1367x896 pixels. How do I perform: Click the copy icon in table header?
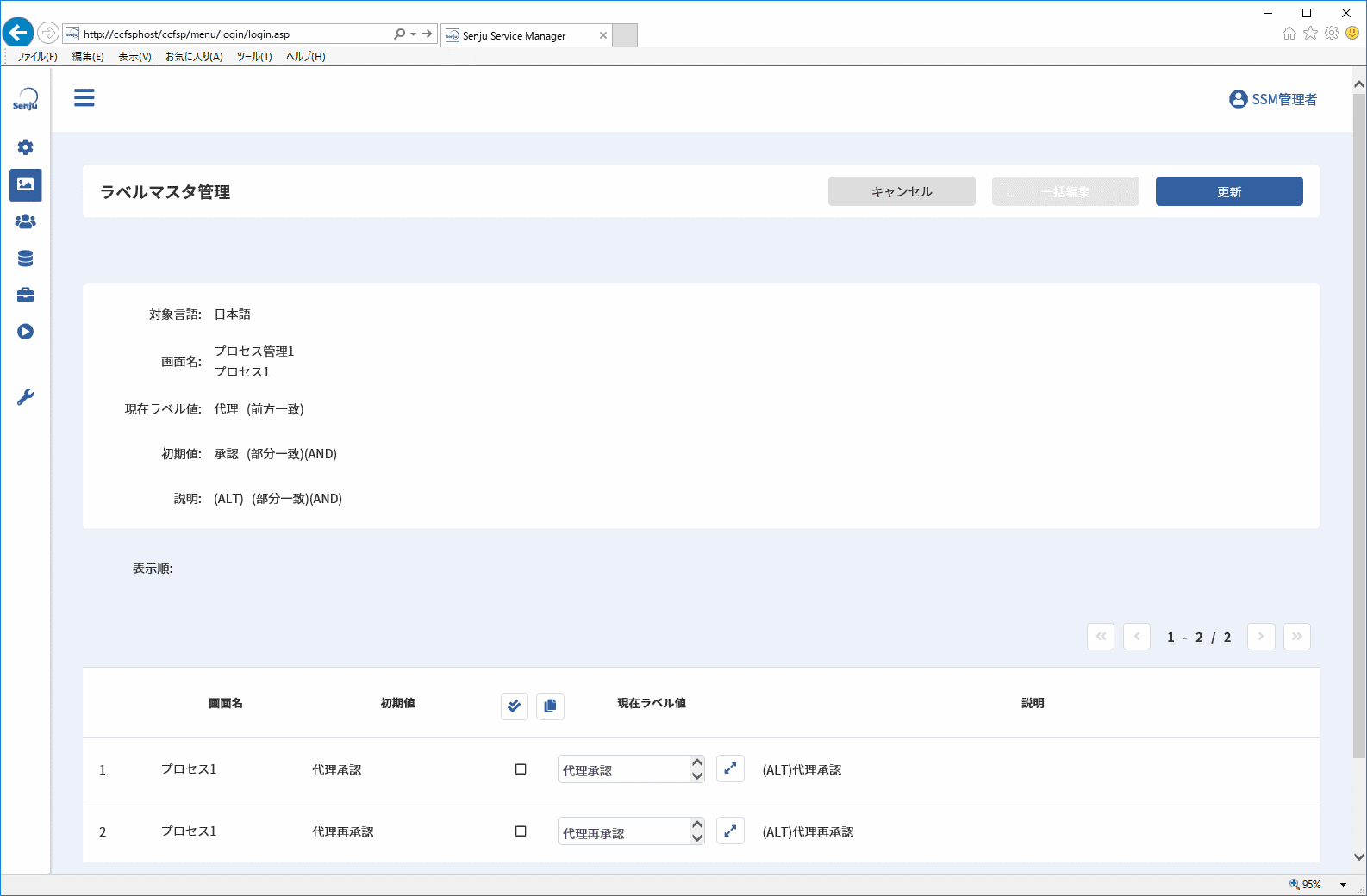[550, 706]
